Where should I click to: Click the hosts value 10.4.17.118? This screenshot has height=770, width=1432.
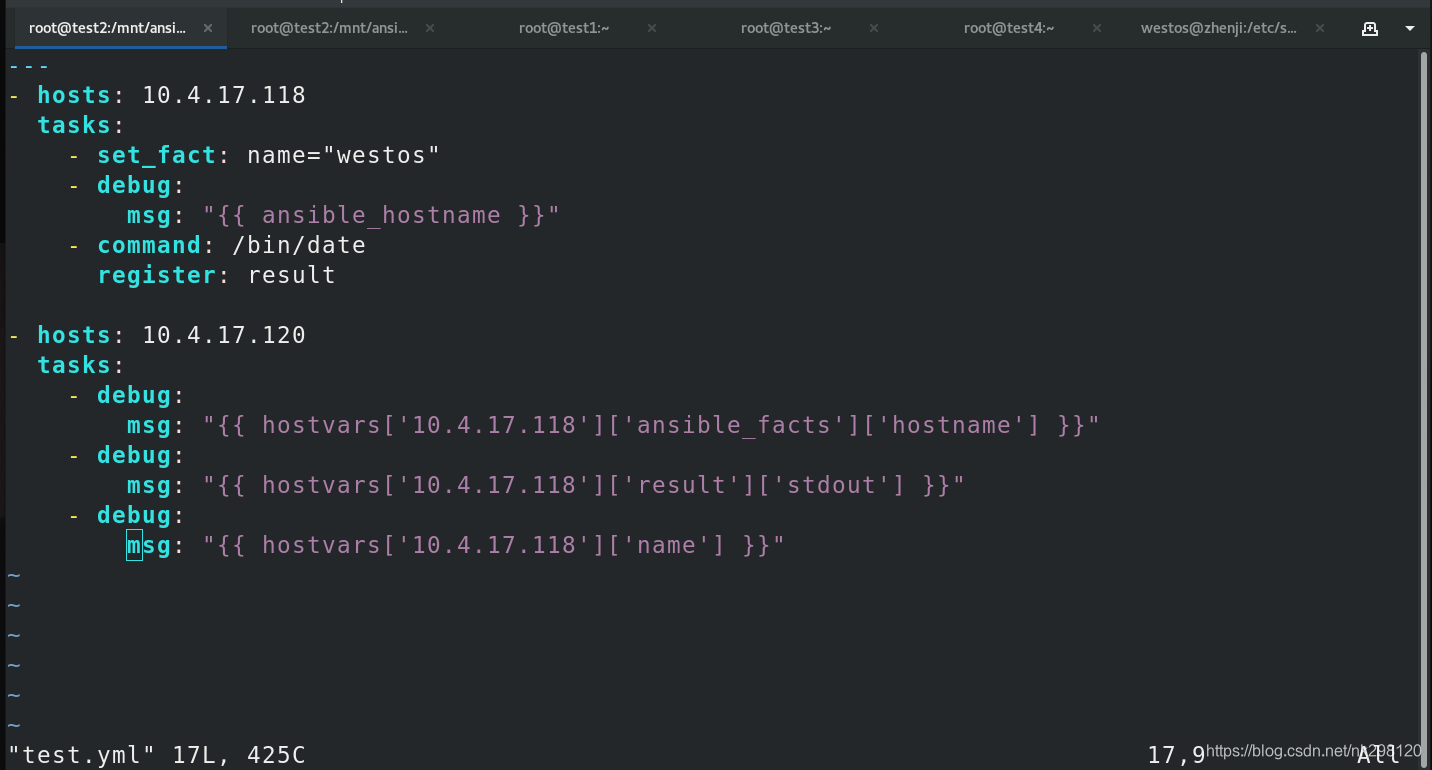tap(224, 95)
